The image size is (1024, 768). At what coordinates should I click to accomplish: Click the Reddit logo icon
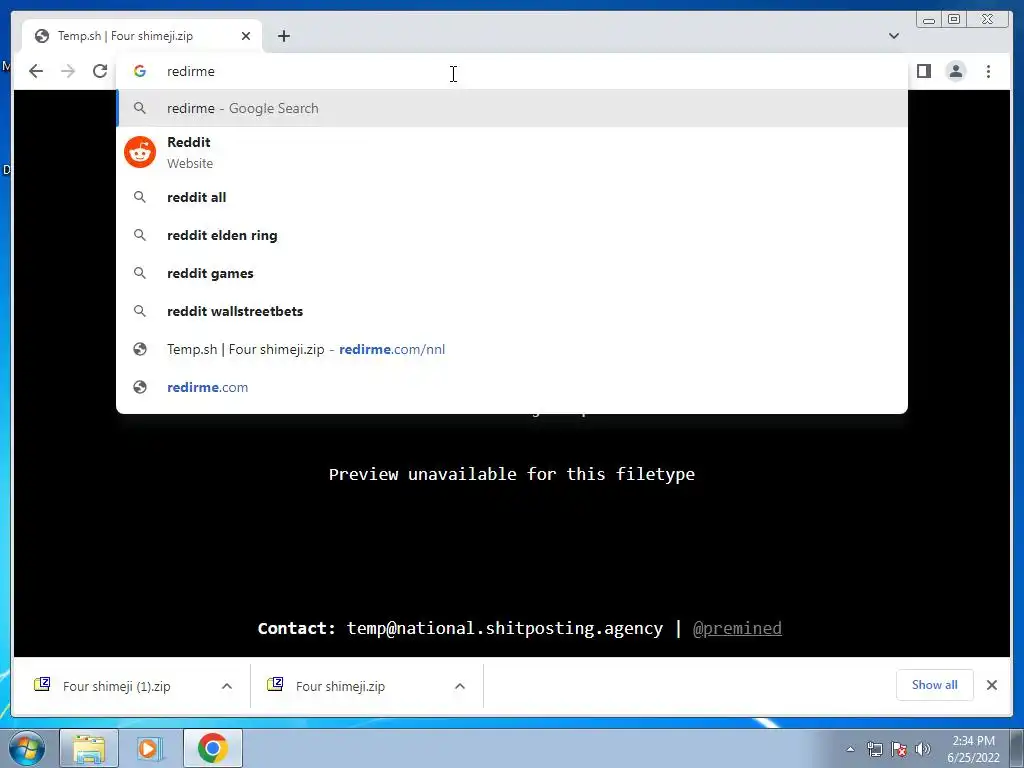click(x=140, y=152)
